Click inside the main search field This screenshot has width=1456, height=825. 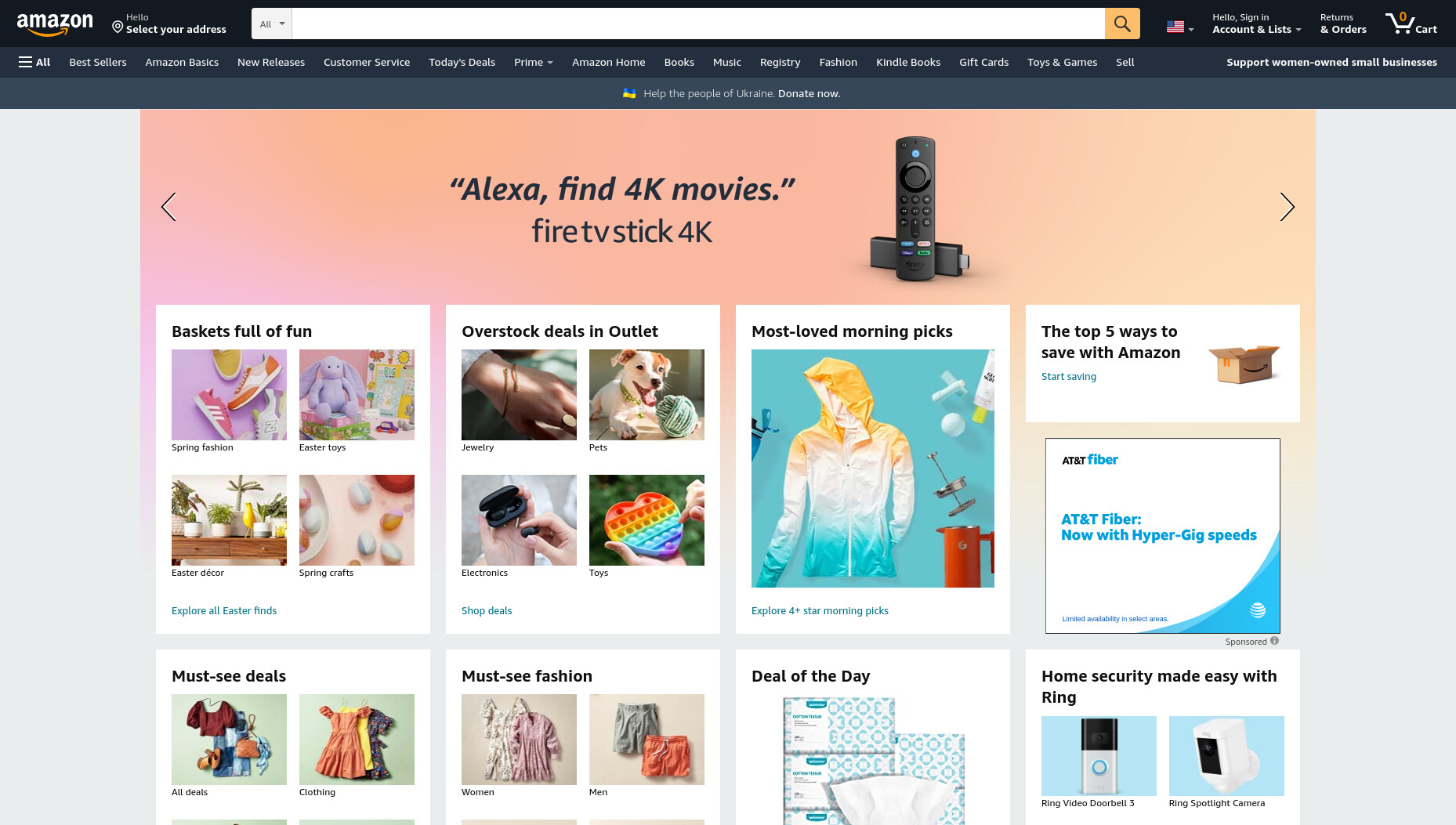pos(698,24)
